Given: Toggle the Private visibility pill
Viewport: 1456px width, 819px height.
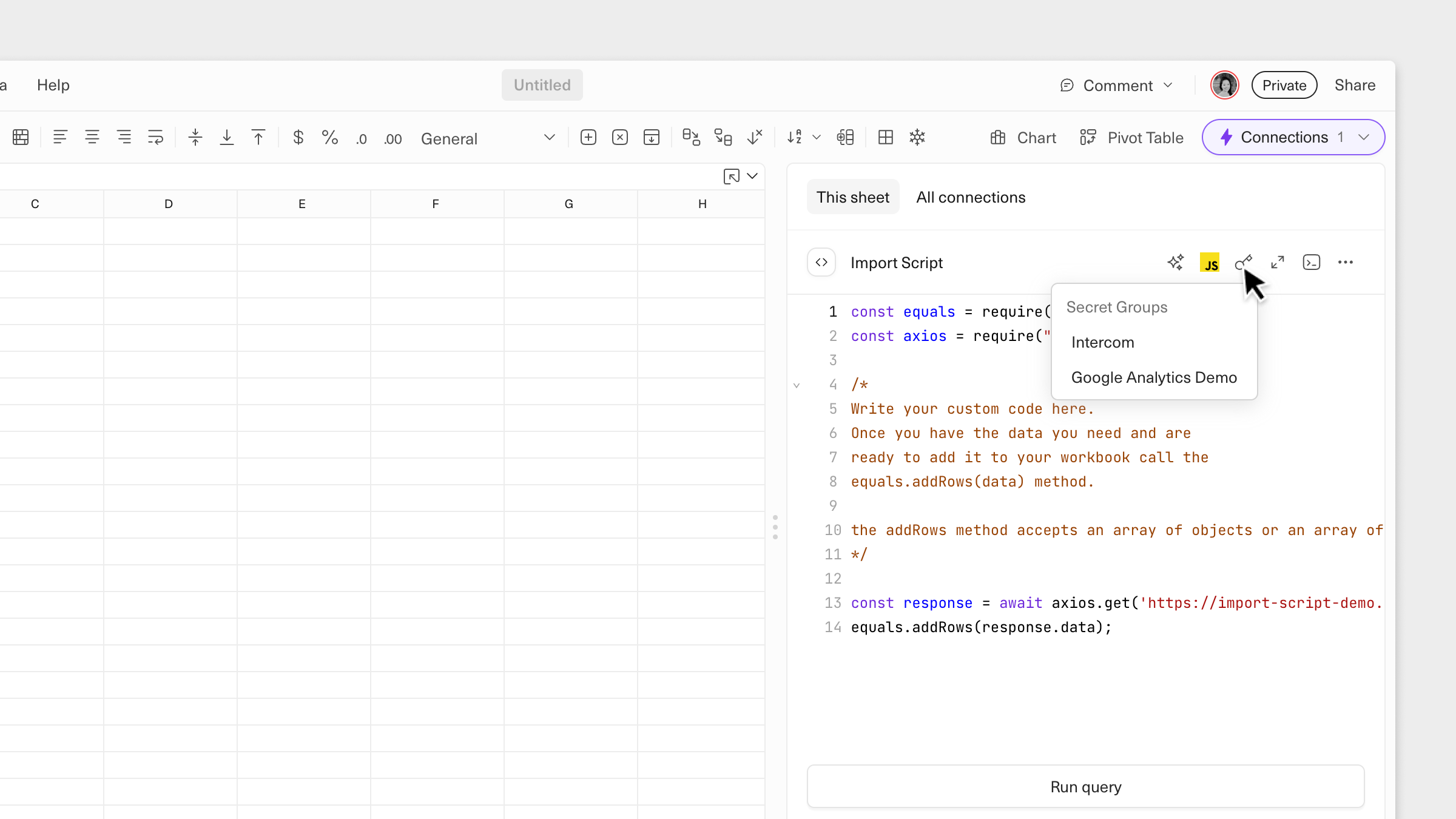Looking at the screenshot, I should 1284,85.
